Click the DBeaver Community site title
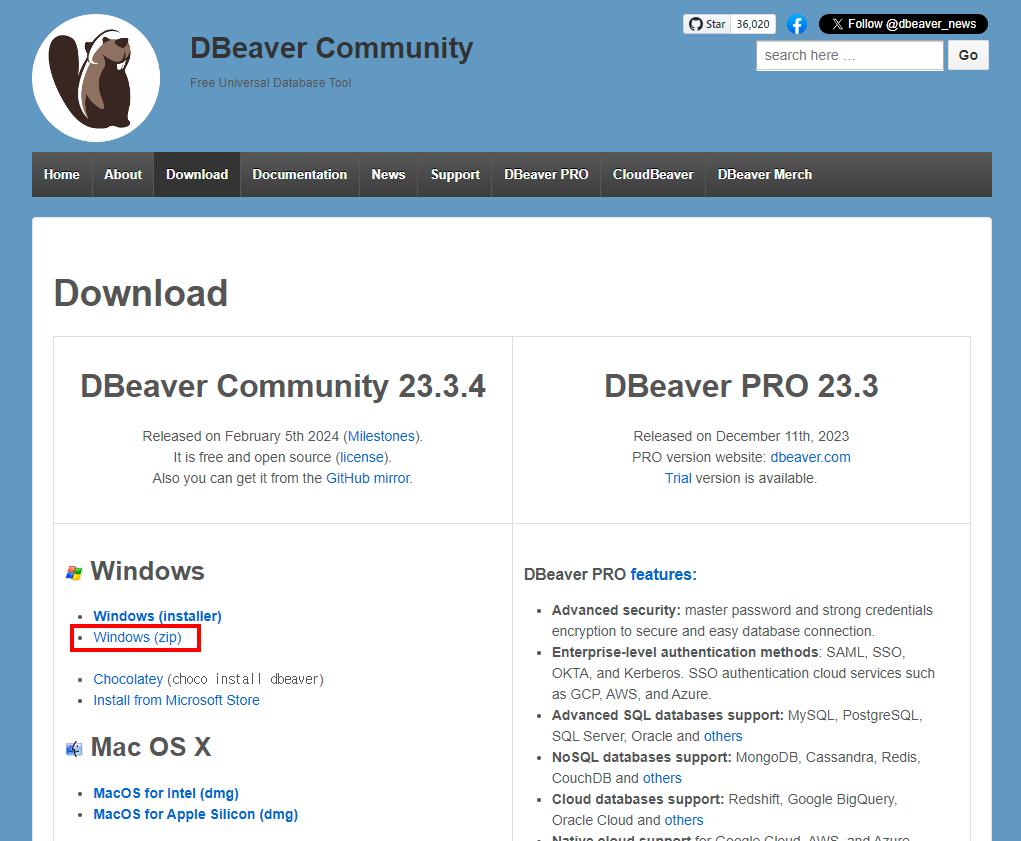 point(331,48)
